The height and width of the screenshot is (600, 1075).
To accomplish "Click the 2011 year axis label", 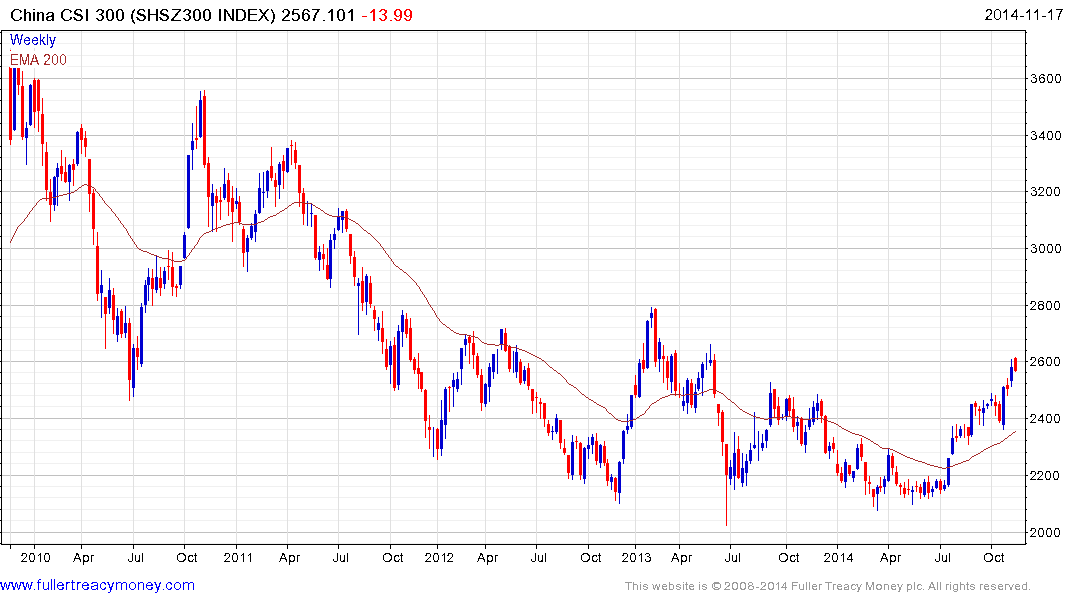I will tap(238, 557).
